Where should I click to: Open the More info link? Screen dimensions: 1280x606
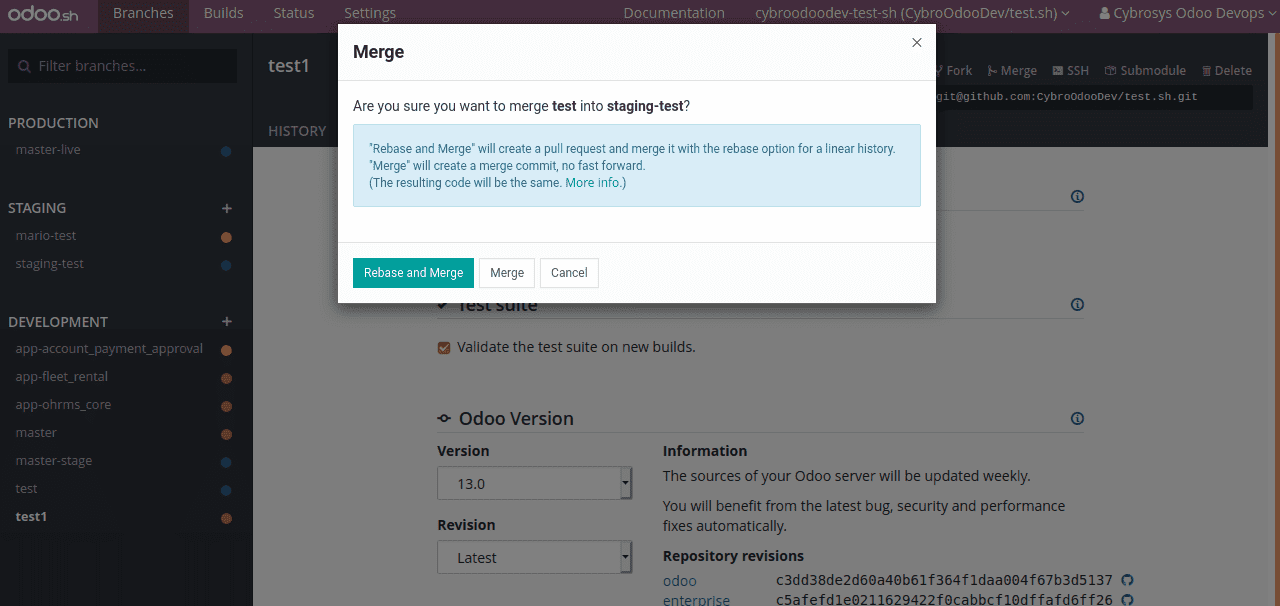(x=593, y=183)
